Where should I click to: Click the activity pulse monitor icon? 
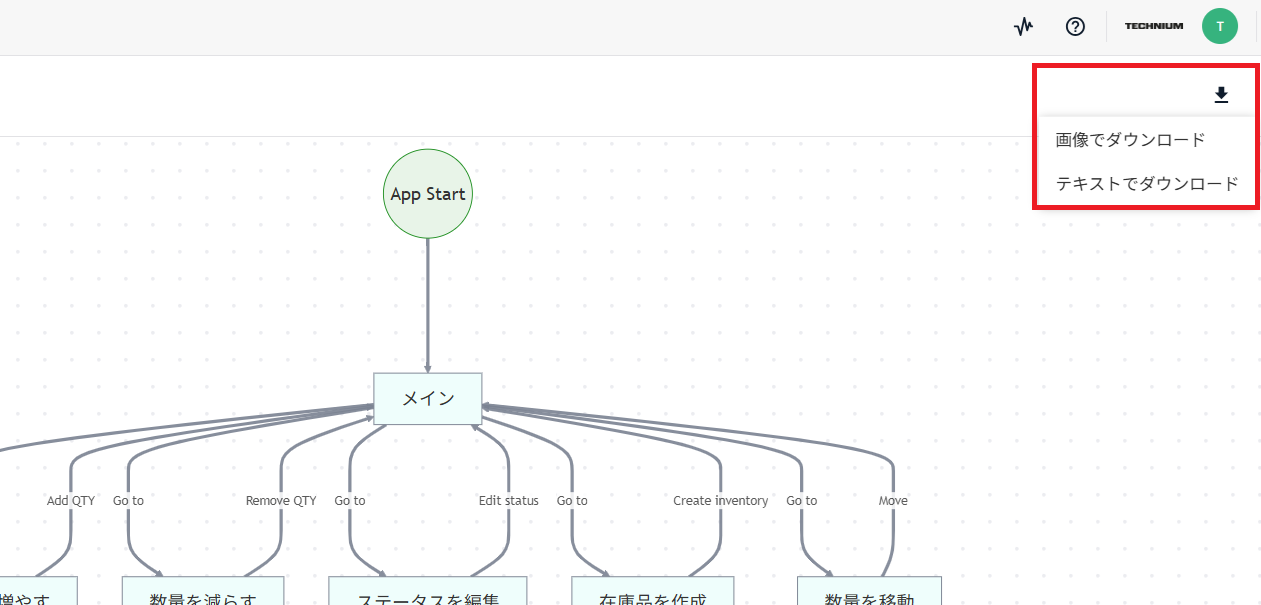pyautogui.click(x=1023, y=27)
